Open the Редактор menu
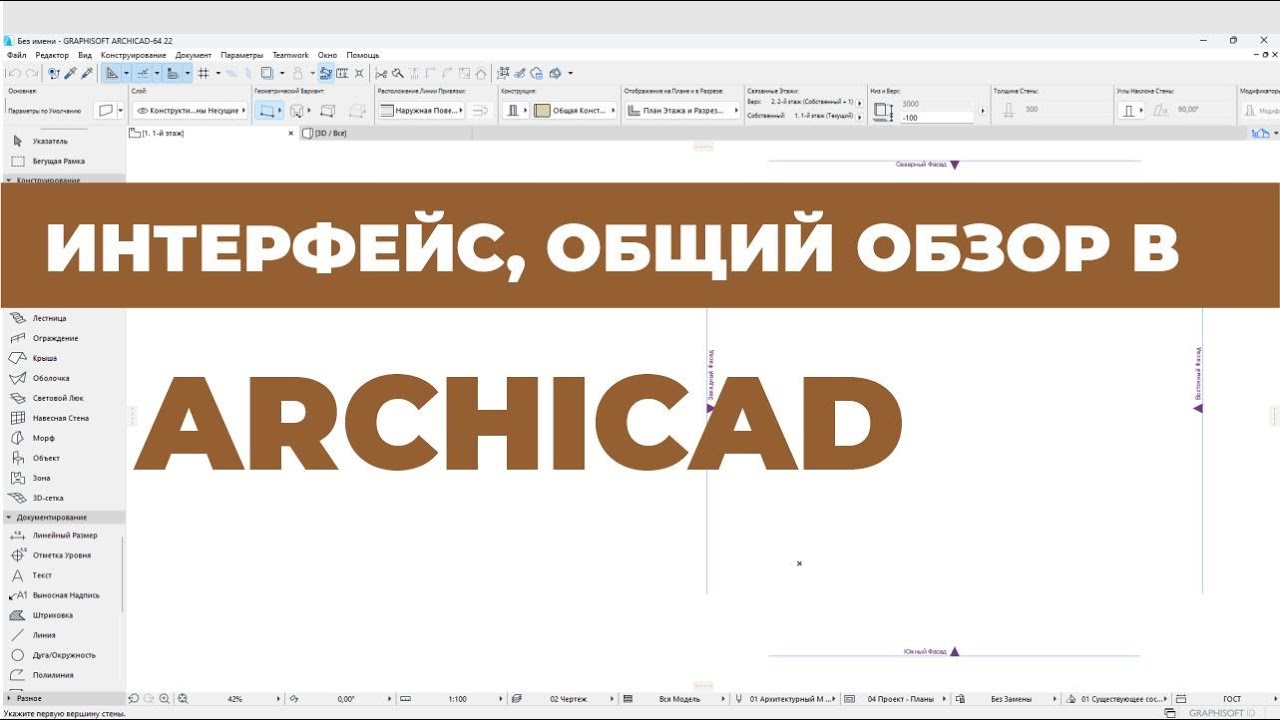Viewport: 1280px width, 720px height. (52, 55)
